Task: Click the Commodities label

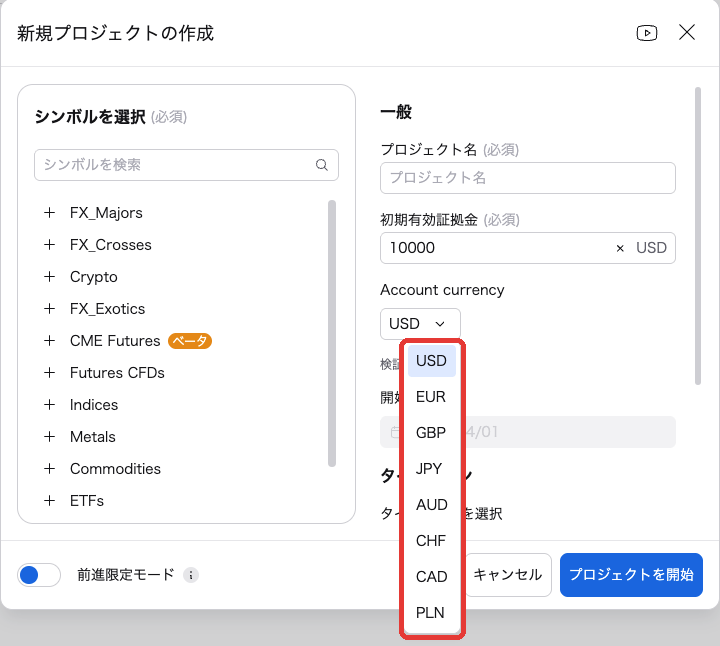Action: click(115, 469)
